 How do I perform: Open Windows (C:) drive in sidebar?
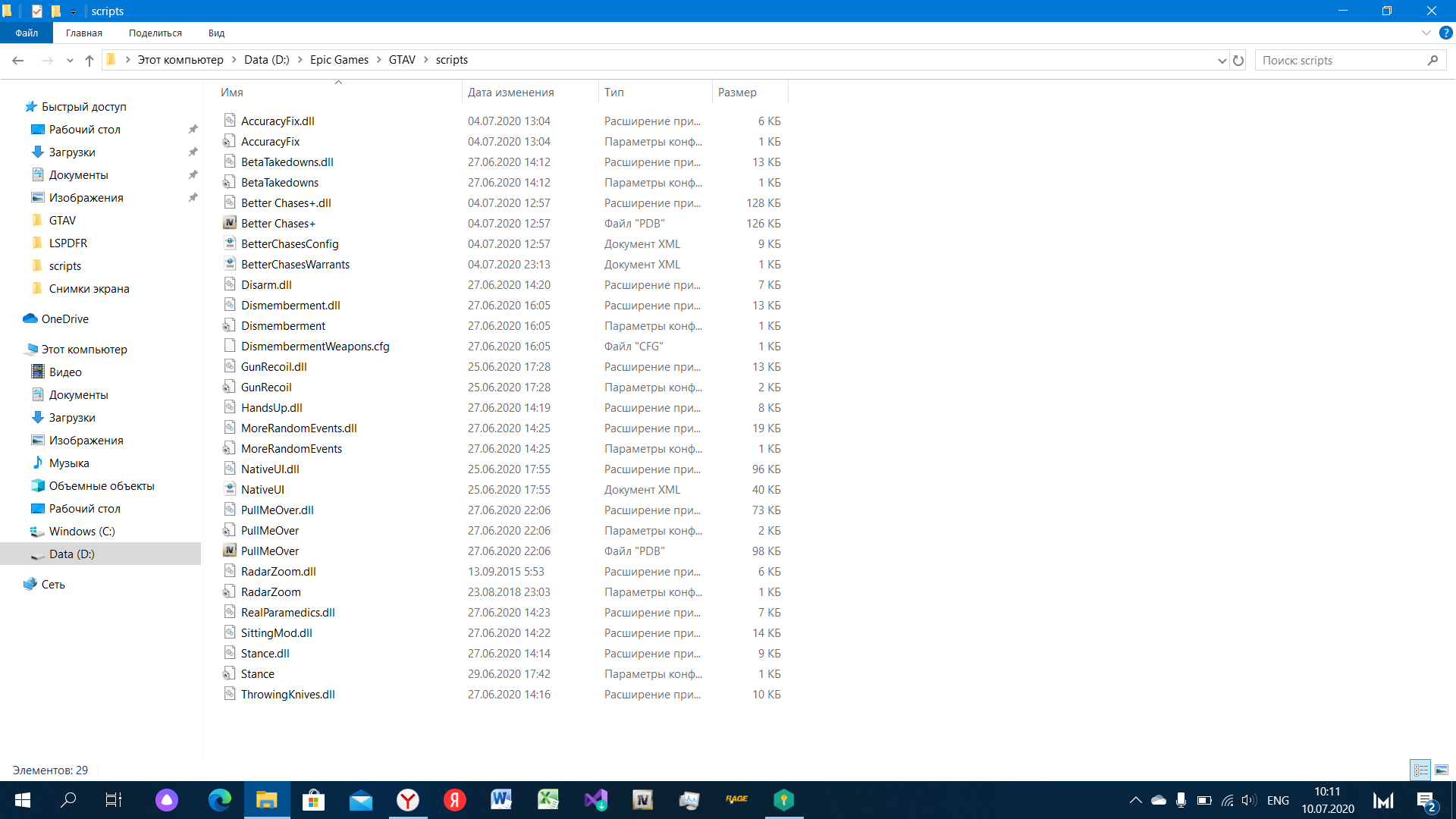tap(82, 531)
